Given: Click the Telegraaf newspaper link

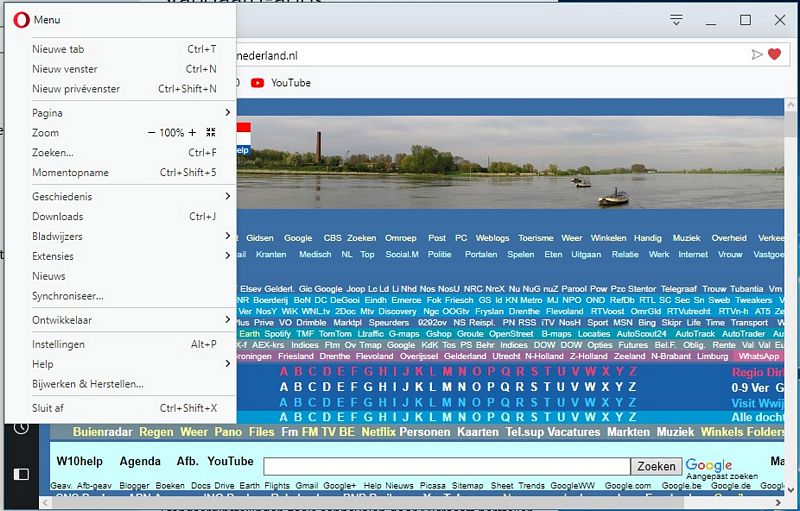Looking at the screenshot, I should [x=679, y=289].
